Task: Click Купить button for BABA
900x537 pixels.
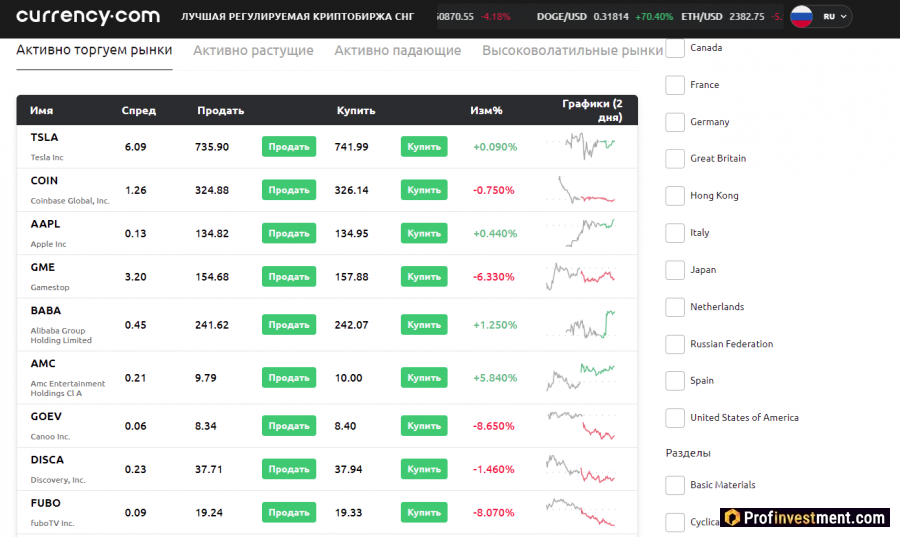Action: (x=424, y=325)
